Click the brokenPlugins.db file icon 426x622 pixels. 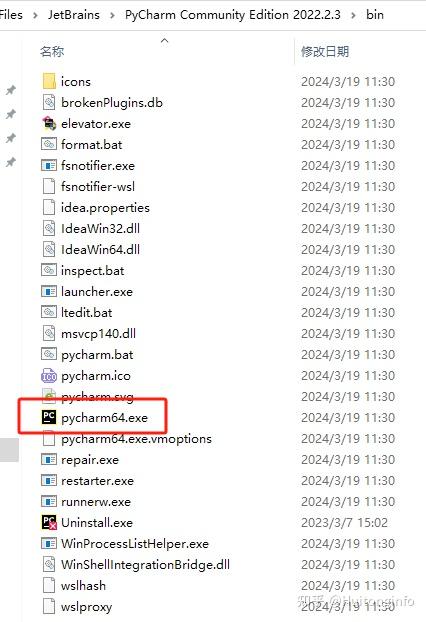click(x=49, y=102)
